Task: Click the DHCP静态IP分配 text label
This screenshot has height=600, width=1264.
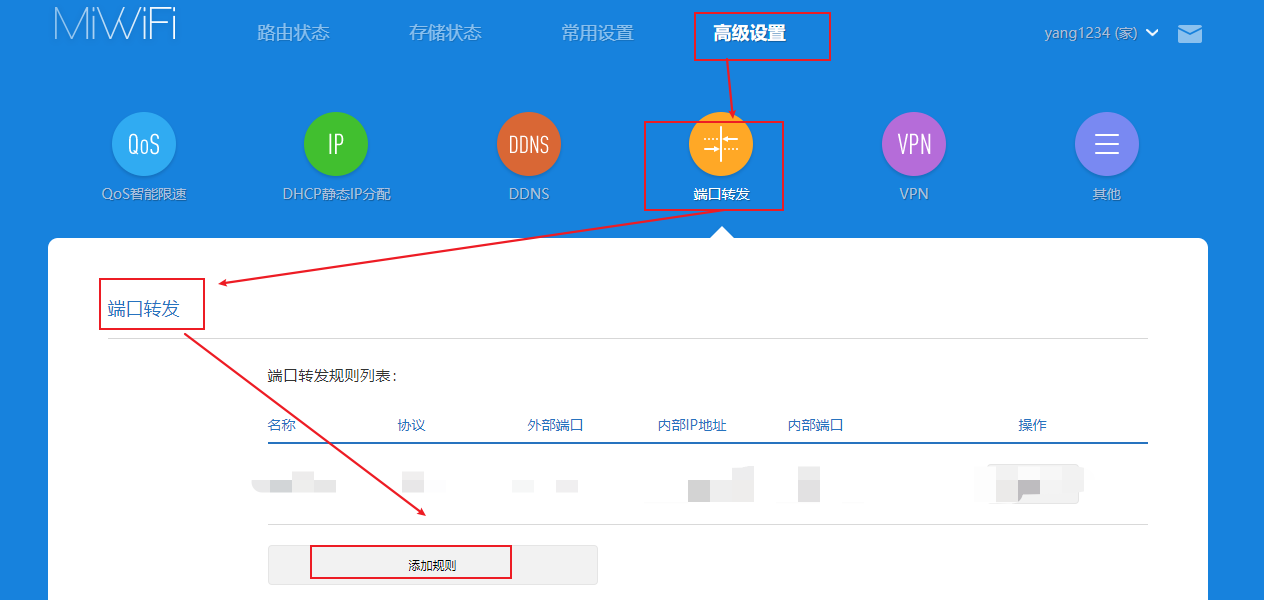Action: click(336, 194)
